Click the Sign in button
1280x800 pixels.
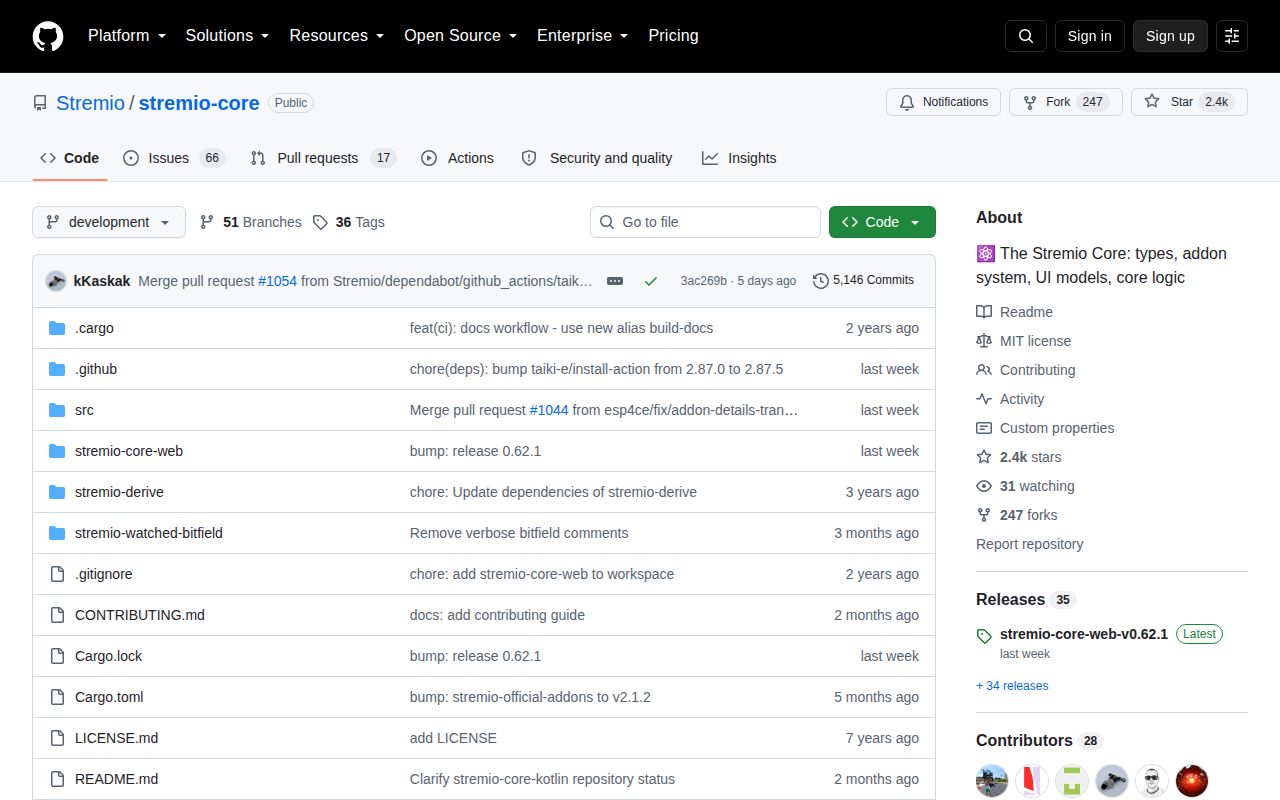(x=1089, y=36)
